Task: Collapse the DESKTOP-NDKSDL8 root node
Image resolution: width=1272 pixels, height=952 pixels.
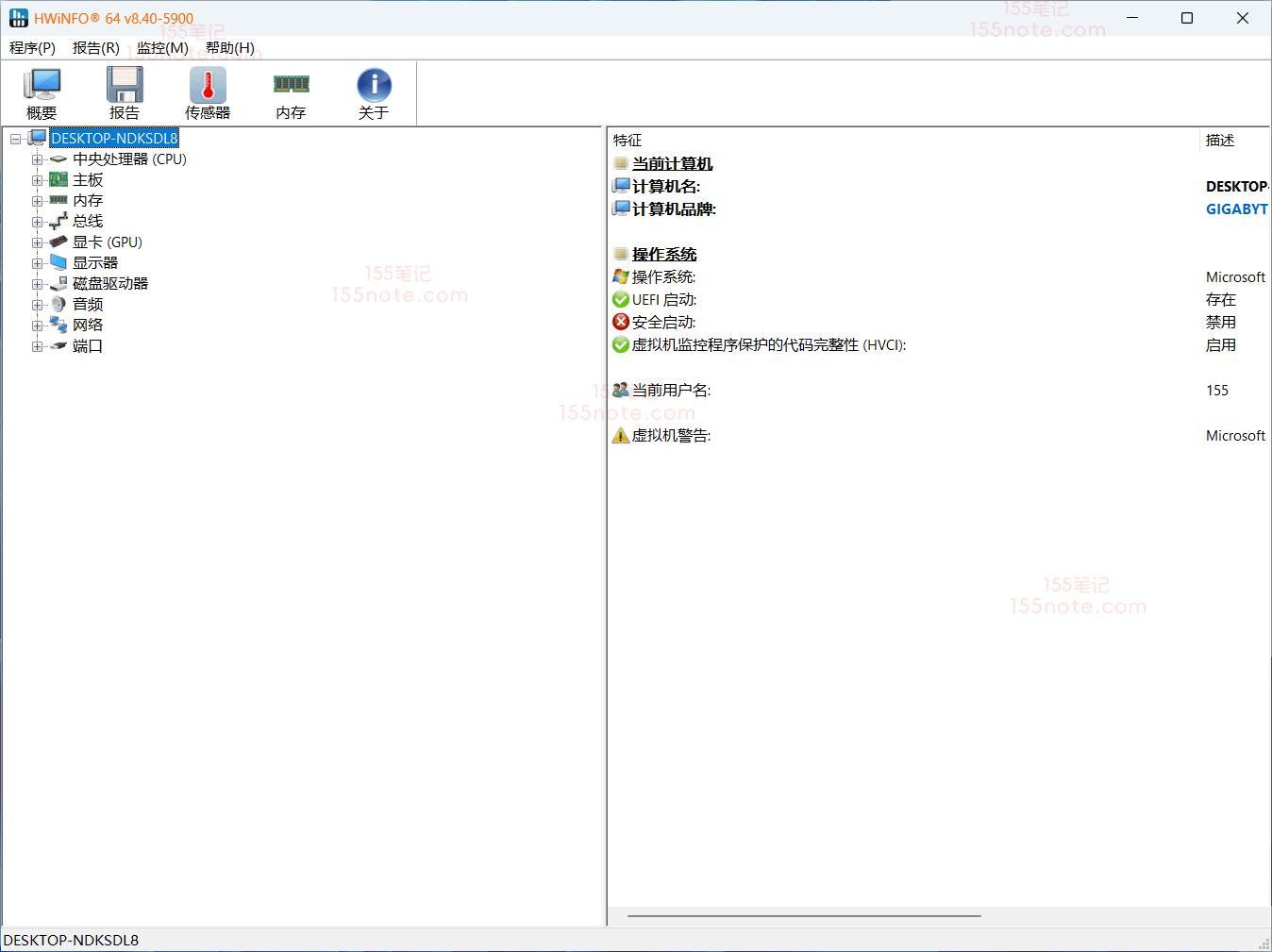Action: [15, 139]
